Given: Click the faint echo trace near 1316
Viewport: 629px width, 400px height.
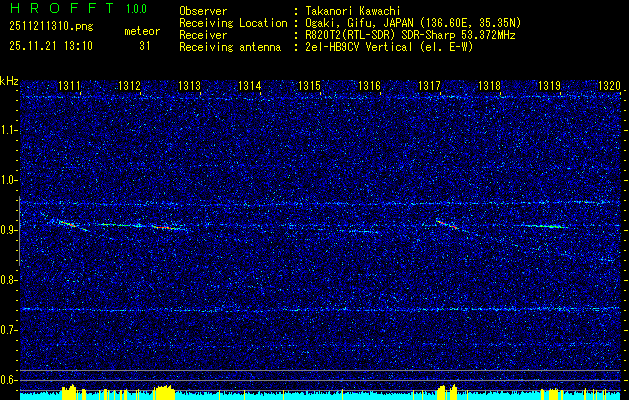Looking at the screenshot, I should tap(363, 231).
